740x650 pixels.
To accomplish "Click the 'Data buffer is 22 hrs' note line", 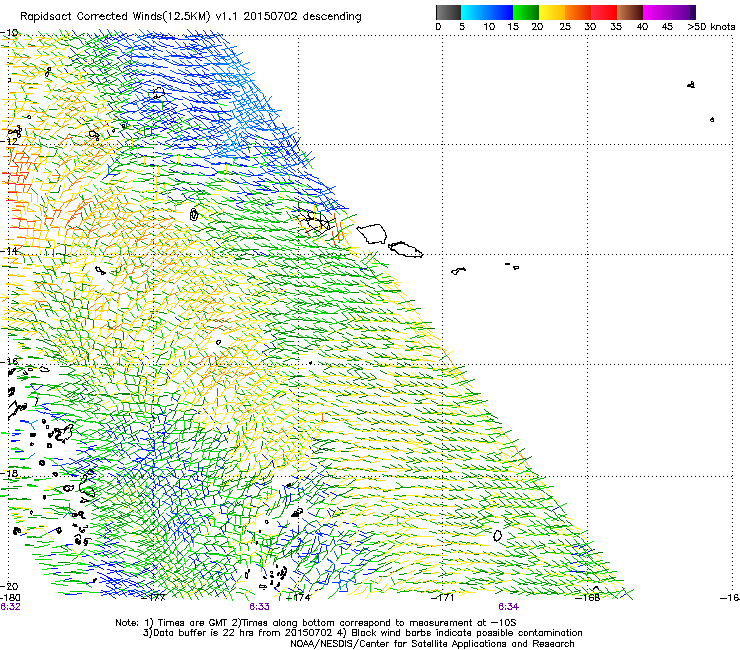I will pos(362,633).
